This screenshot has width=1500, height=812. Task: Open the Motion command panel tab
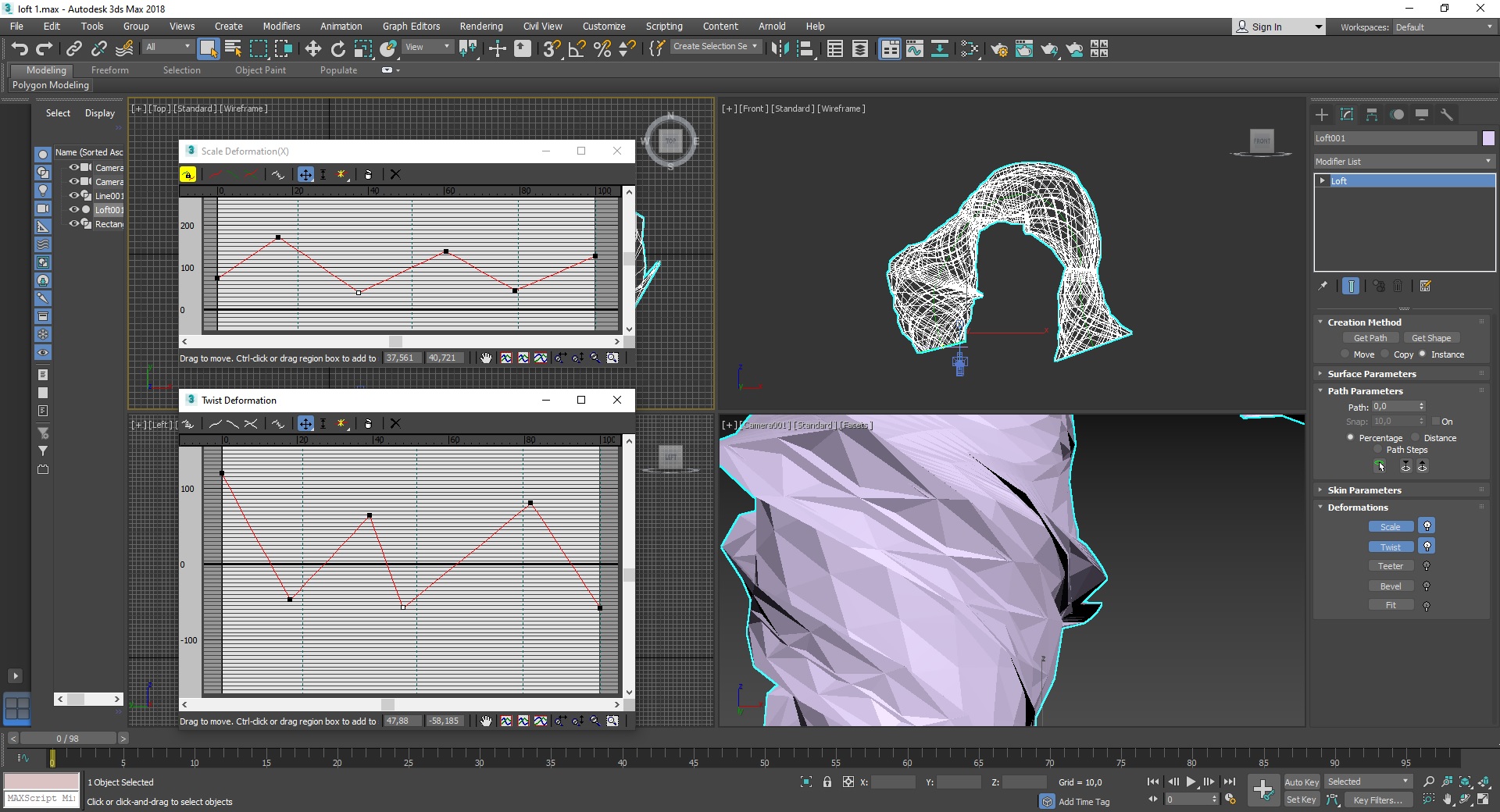coord(1397,115)
